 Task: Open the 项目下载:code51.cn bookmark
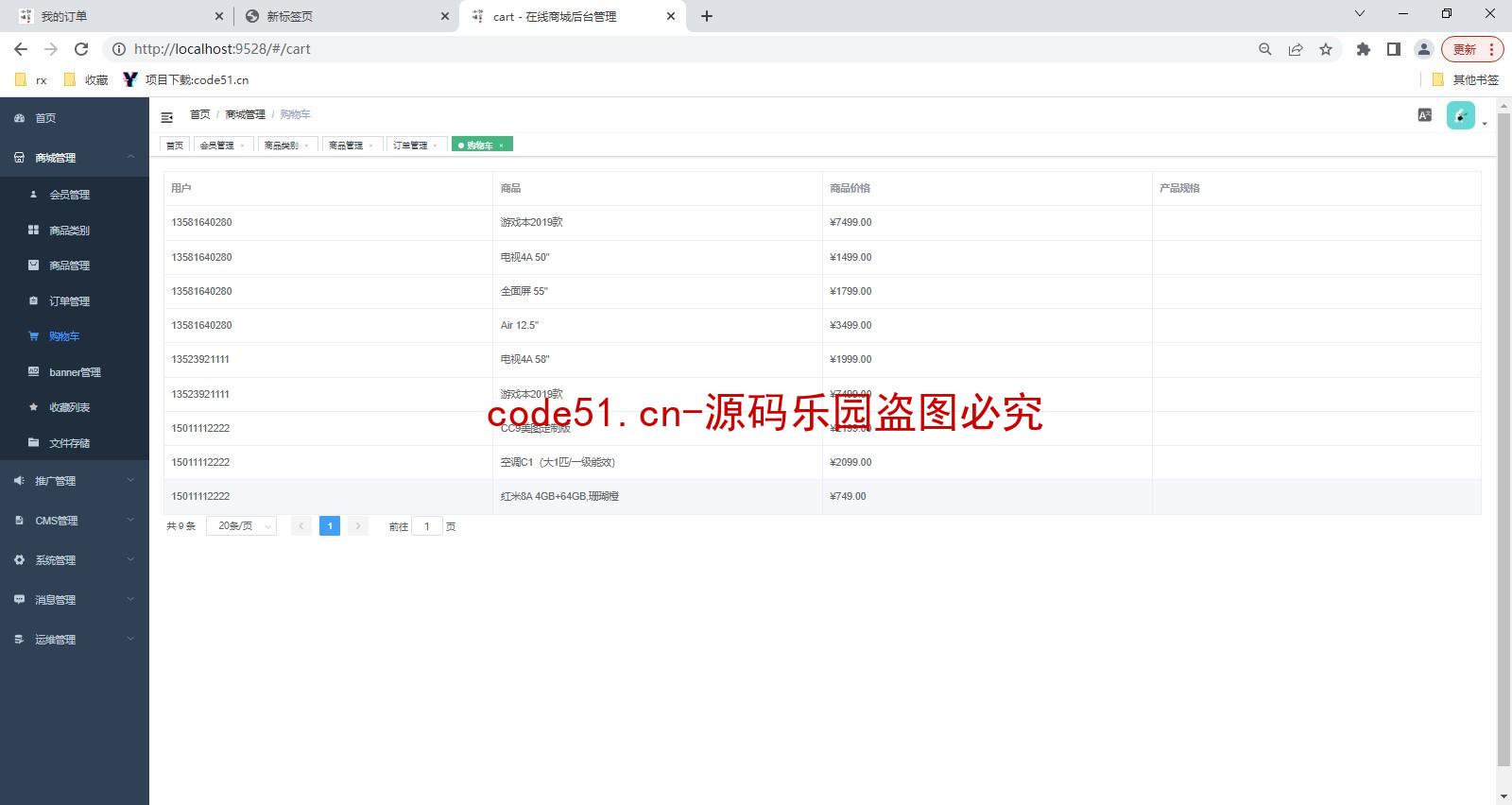pyautogui.click(x=186, y=80)
